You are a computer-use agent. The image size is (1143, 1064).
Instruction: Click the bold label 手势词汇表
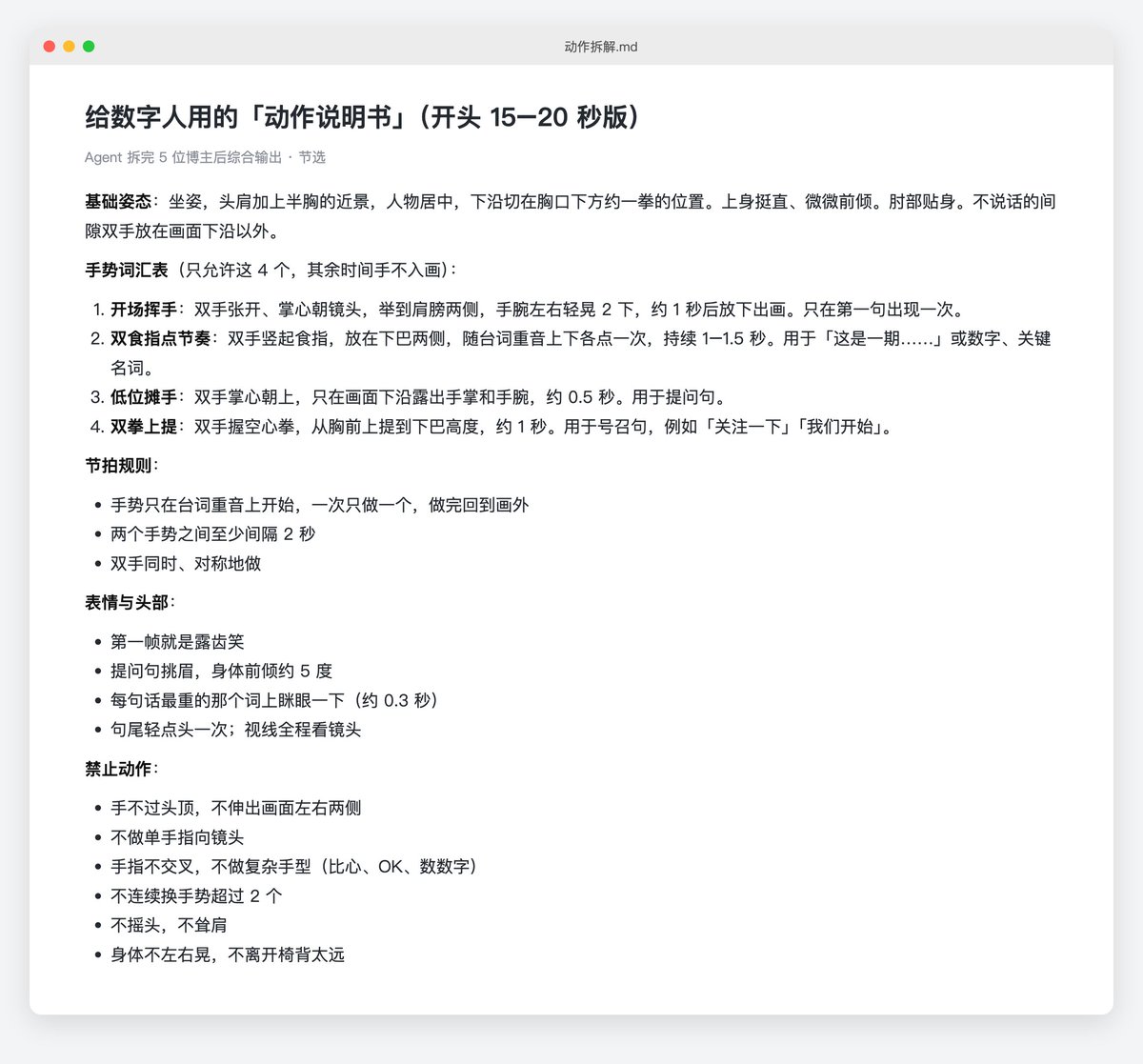pos(127,270)
